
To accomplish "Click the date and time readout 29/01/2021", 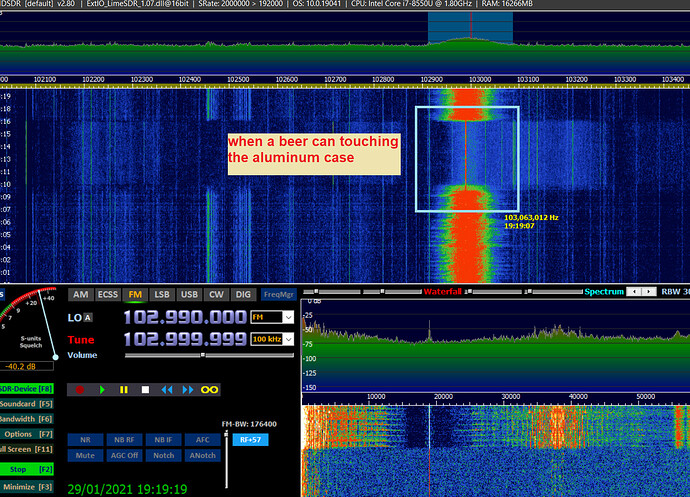I will point(128,489).
